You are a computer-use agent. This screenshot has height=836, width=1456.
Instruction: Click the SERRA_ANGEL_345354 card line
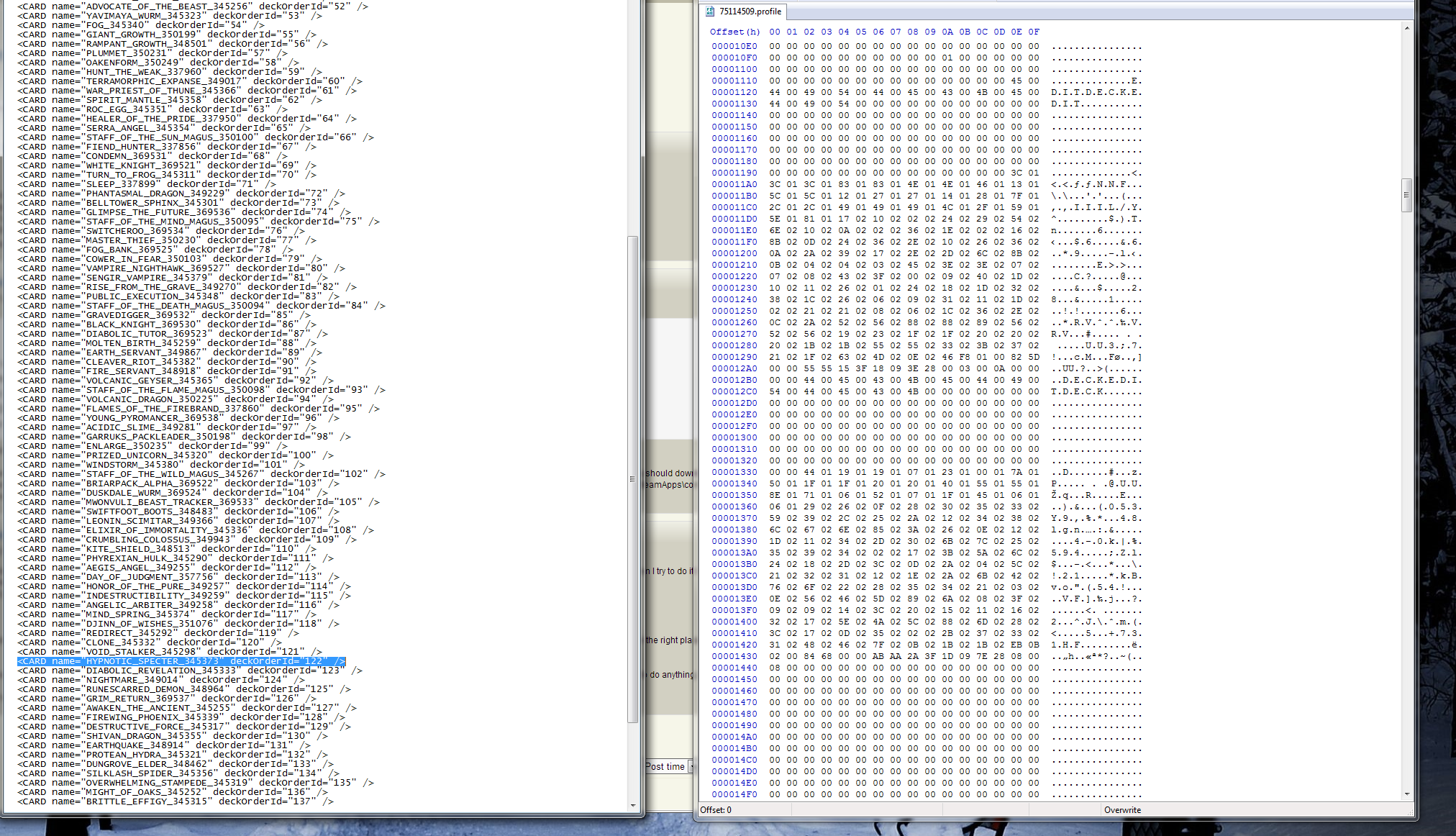click(164, 128)
